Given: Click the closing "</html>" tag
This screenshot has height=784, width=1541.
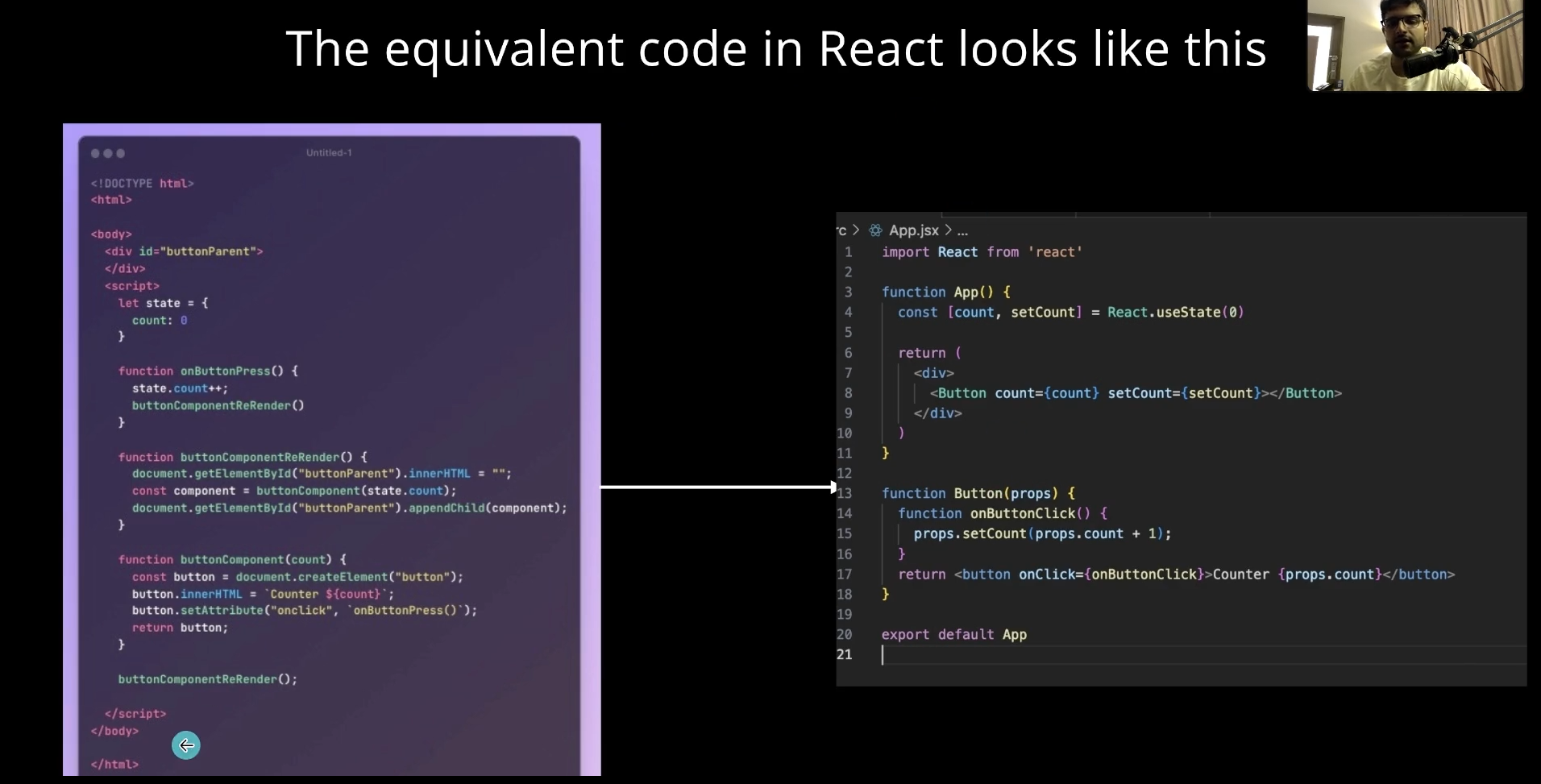Looking at the screenshot, I should coord(114,765).
